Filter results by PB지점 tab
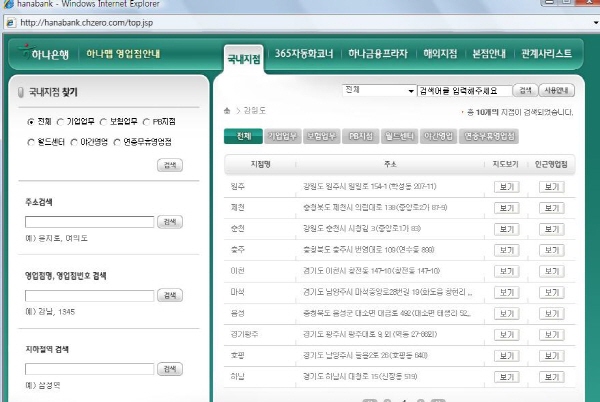The width and height of the screenshot is (600, 402). click(x=363, y=136)
